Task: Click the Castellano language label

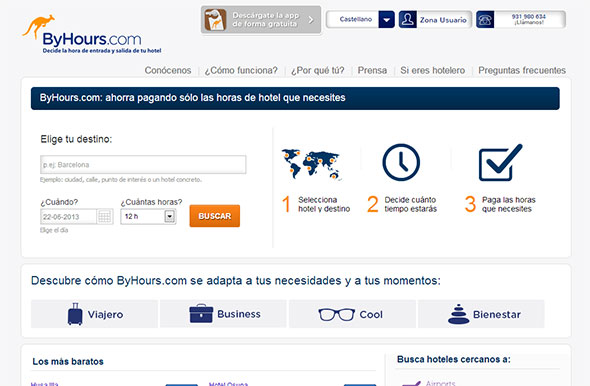Action: 356,19
